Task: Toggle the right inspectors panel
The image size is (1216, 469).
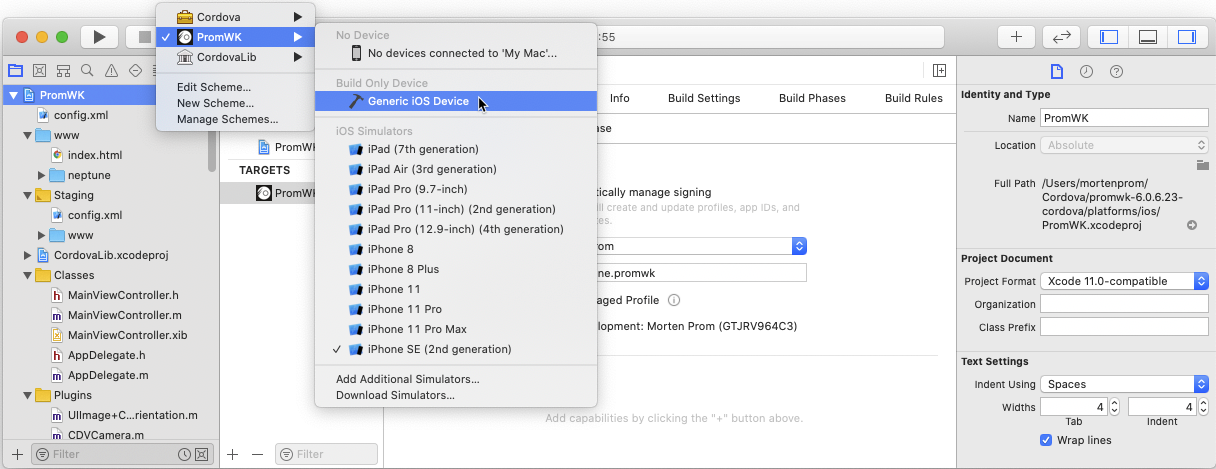Action: (x=1187, y=37)
